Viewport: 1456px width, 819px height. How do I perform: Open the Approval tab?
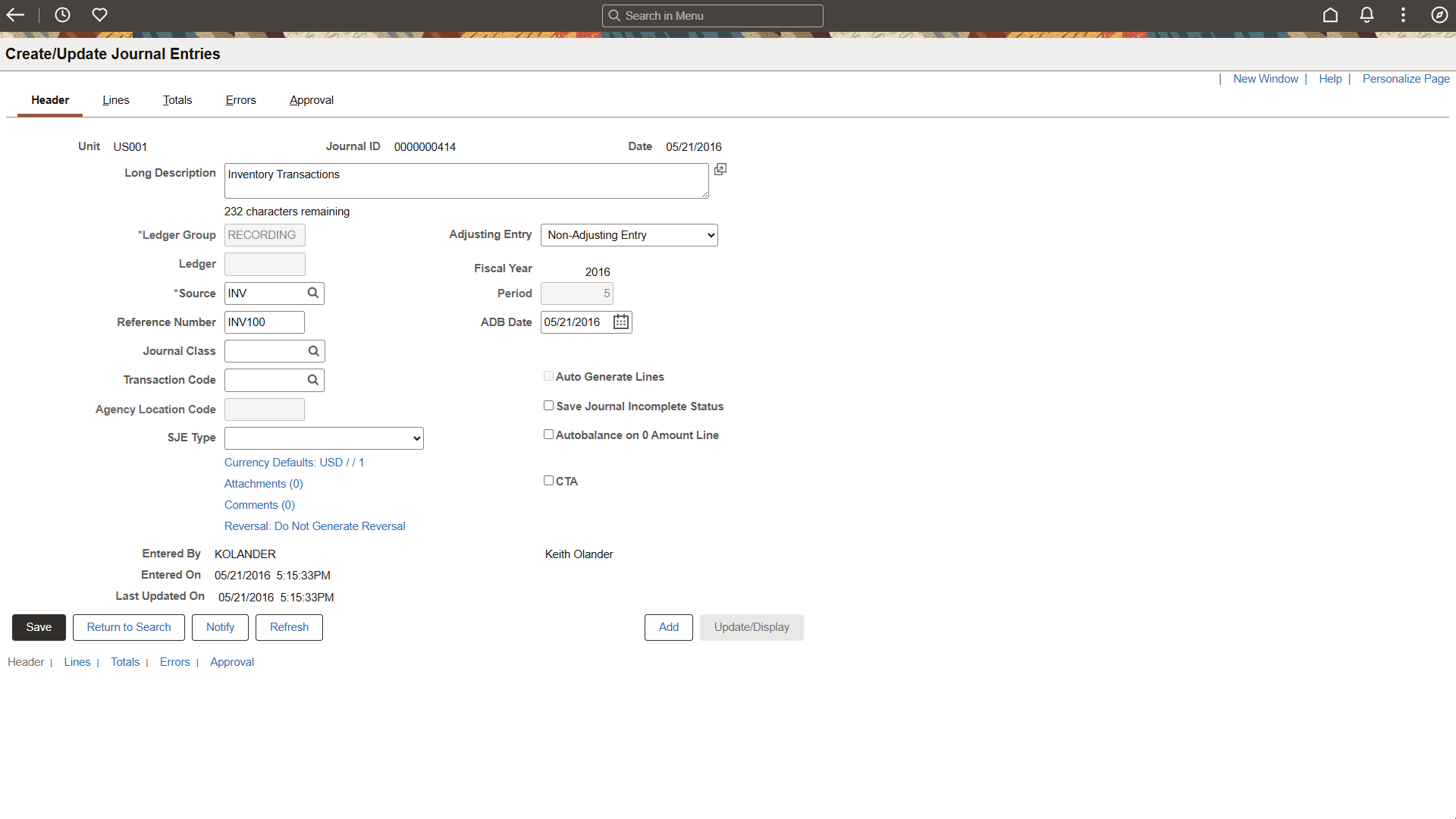pos(311,100)
